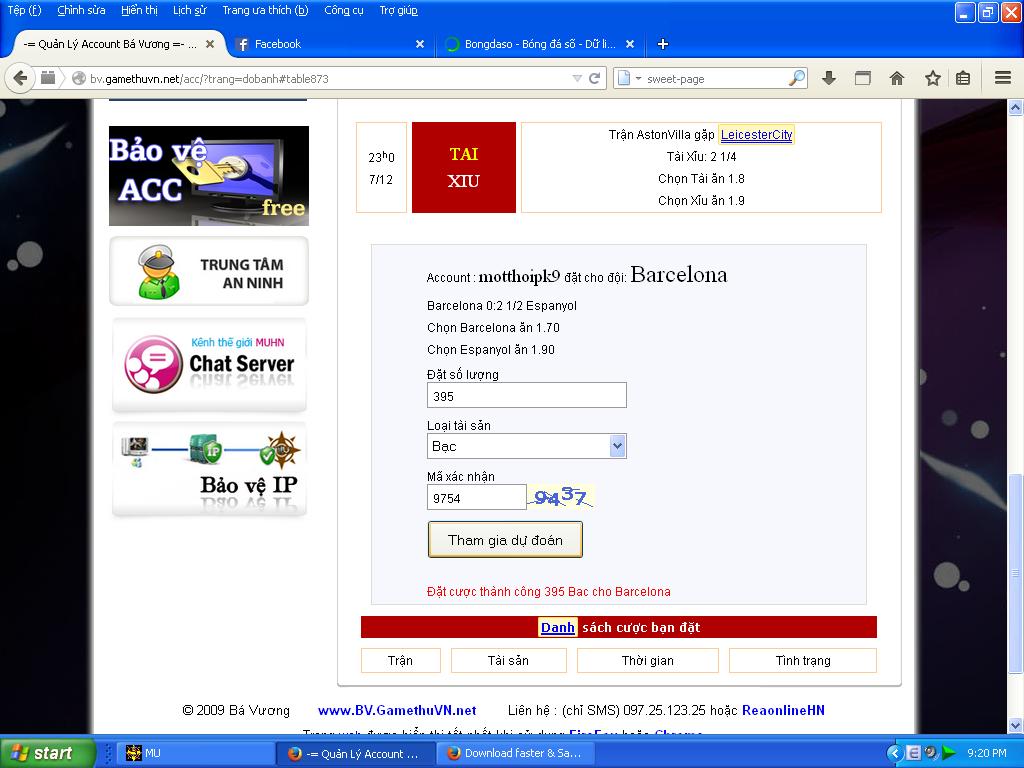Image resolution: width=1024 pixels, height=768 pixels.
Task: Open the Tệp (F) menu
Action: 24,10
